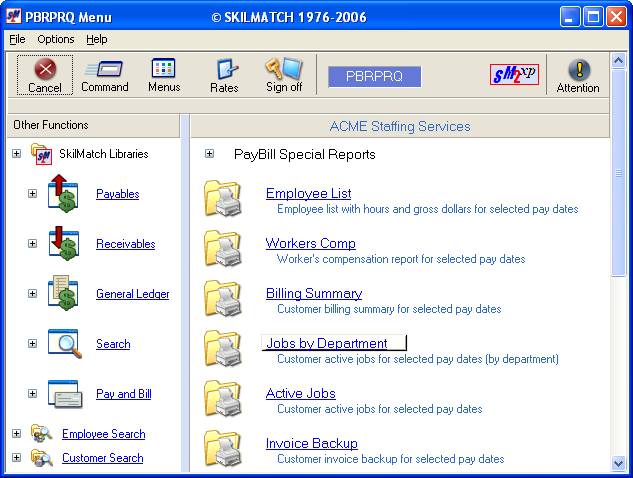Click the red Cancel toolbar icon
Image resolution: width=633 pixels, height=478 pixels.
tap(45, 69)
